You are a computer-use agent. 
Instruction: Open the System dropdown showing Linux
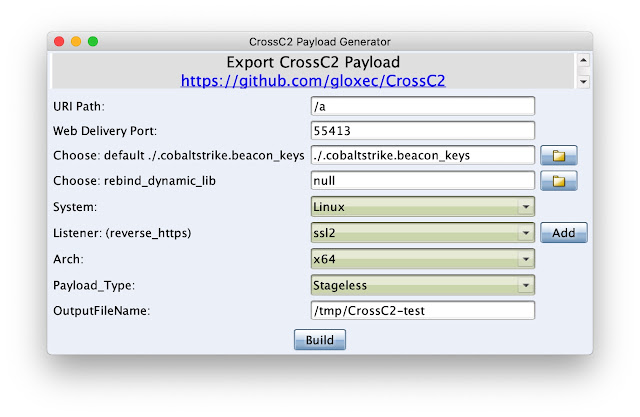click(422, 207)
